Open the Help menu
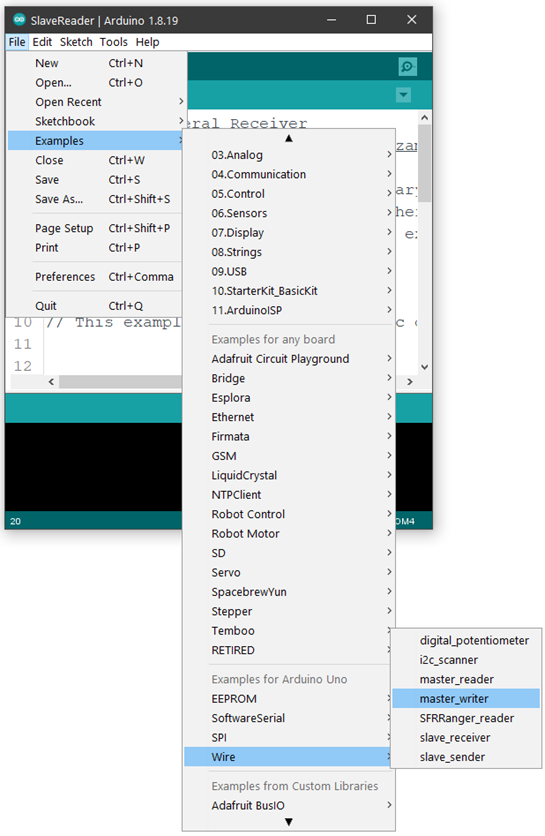 [147, 42]
